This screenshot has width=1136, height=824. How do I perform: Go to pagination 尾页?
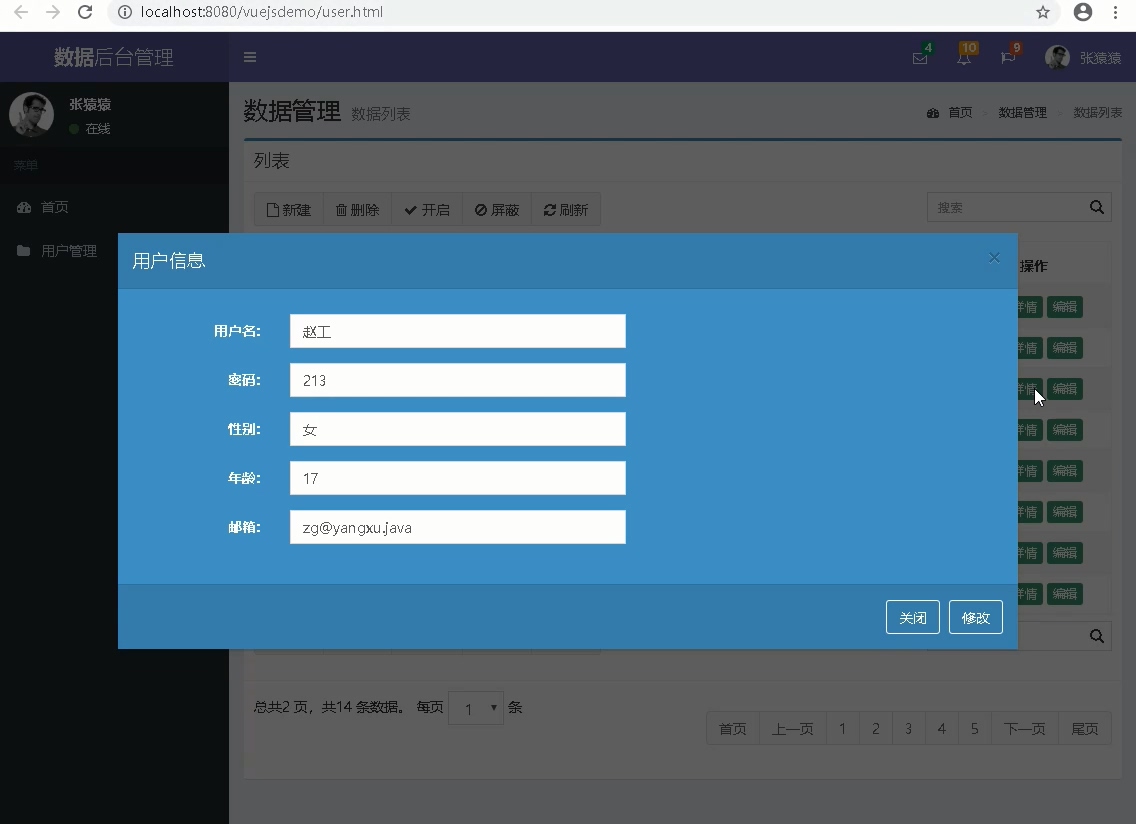pos(1085,728)
